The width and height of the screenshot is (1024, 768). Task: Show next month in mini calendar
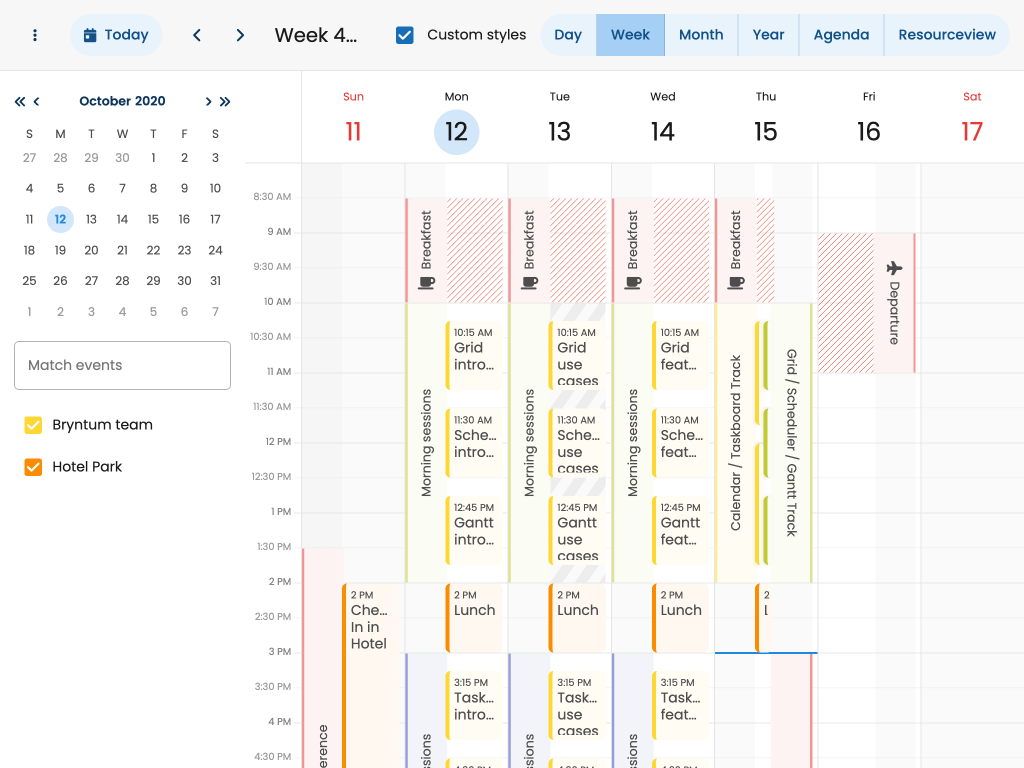[208, 101]
